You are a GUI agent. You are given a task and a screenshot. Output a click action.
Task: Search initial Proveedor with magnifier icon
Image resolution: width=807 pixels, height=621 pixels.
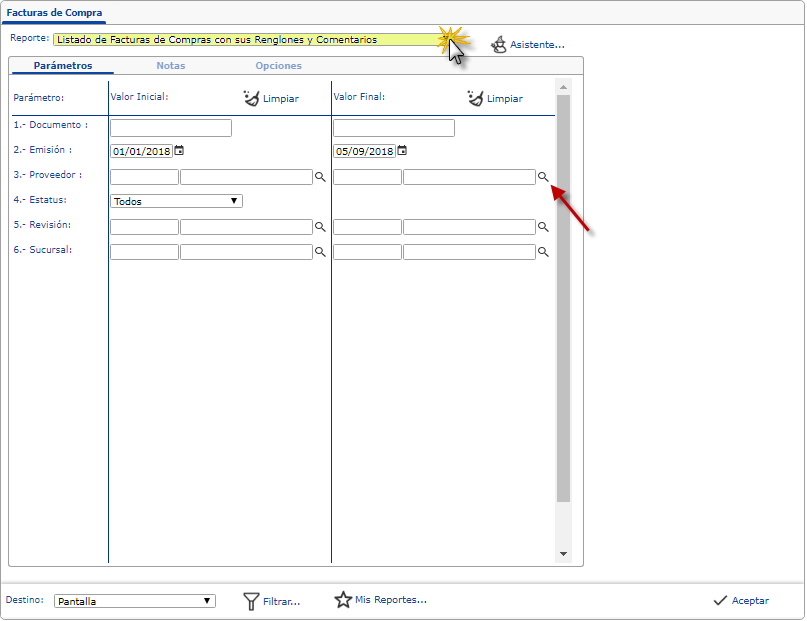tap(321, 177)
